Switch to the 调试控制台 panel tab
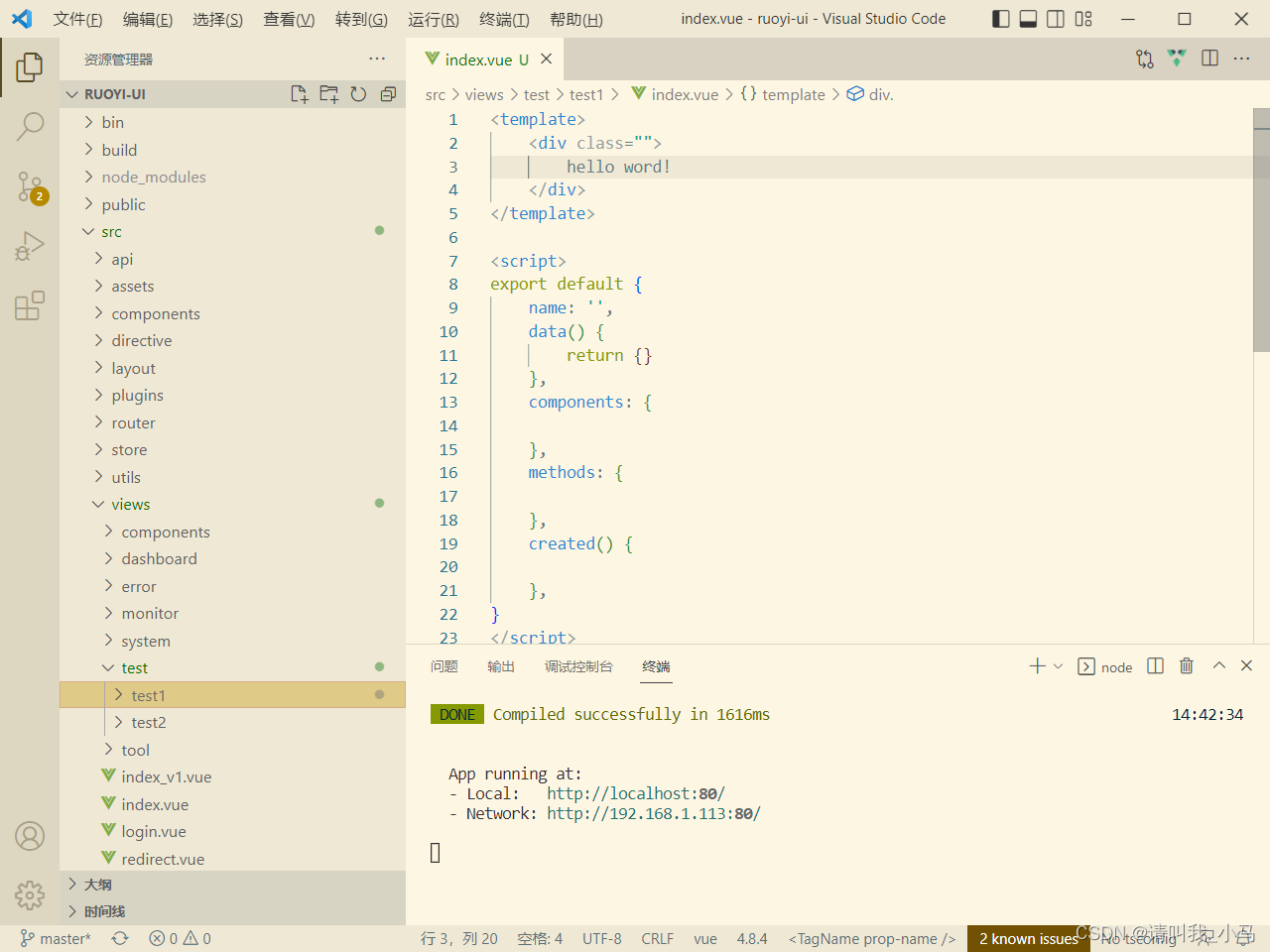The image size is (1270, 952). click(x=578, y=666)
